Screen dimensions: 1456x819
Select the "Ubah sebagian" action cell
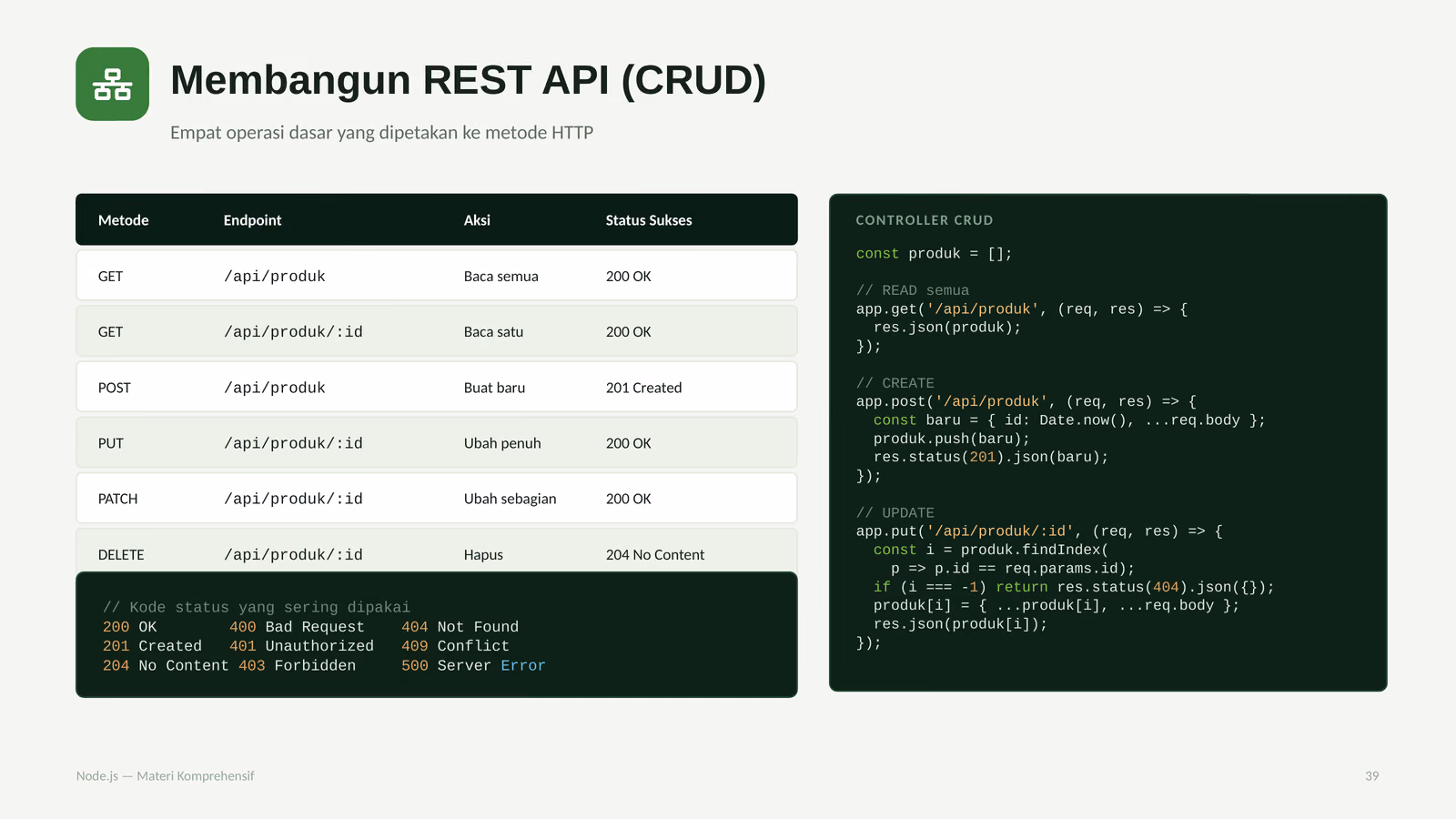pos(510,499)
